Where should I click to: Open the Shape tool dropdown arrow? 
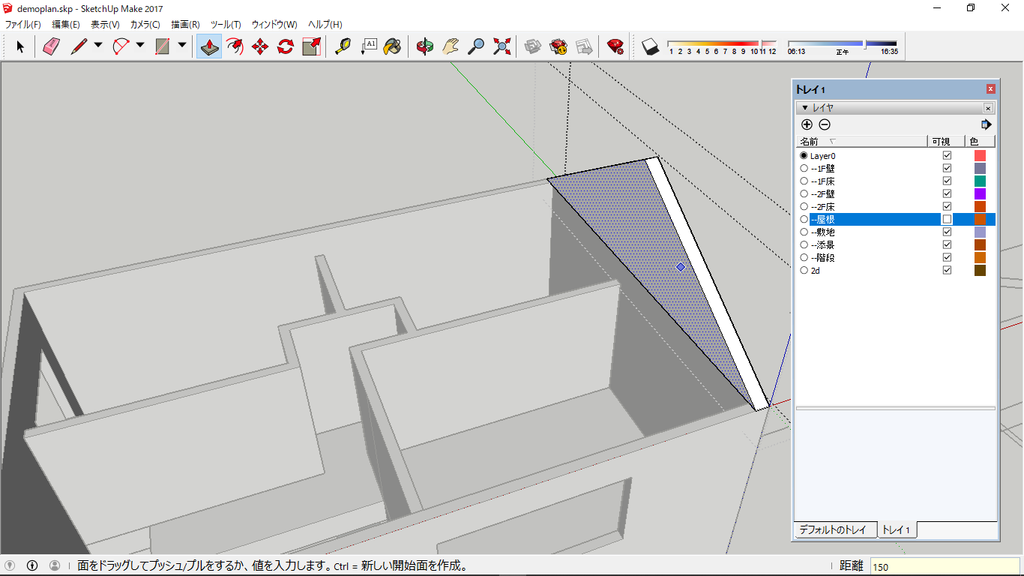[182, 46]
